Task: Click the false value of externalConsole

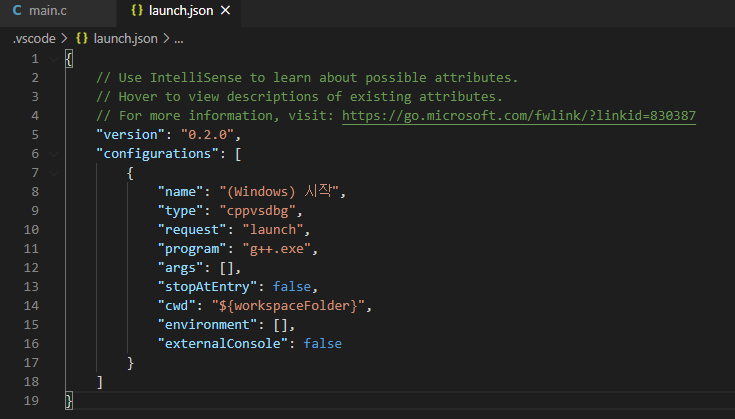Action: [322, 344]
